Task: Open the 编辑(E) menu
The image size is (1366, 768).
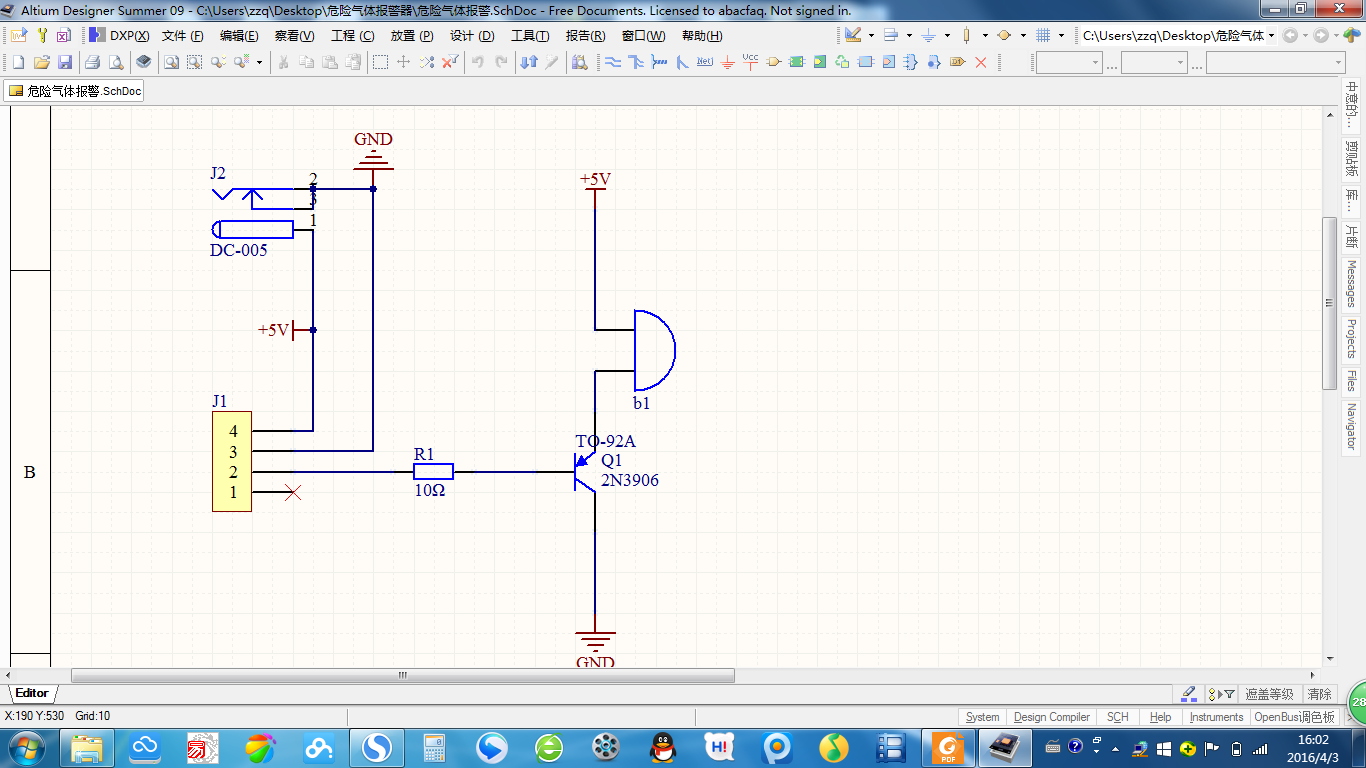Action: pos(239,35)
